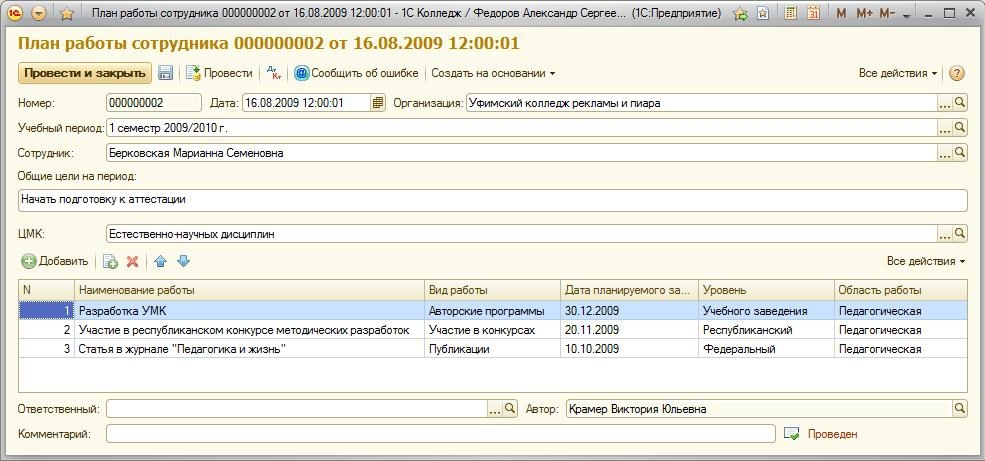Open the top "Все действия" menu

[x=898, y=73]
